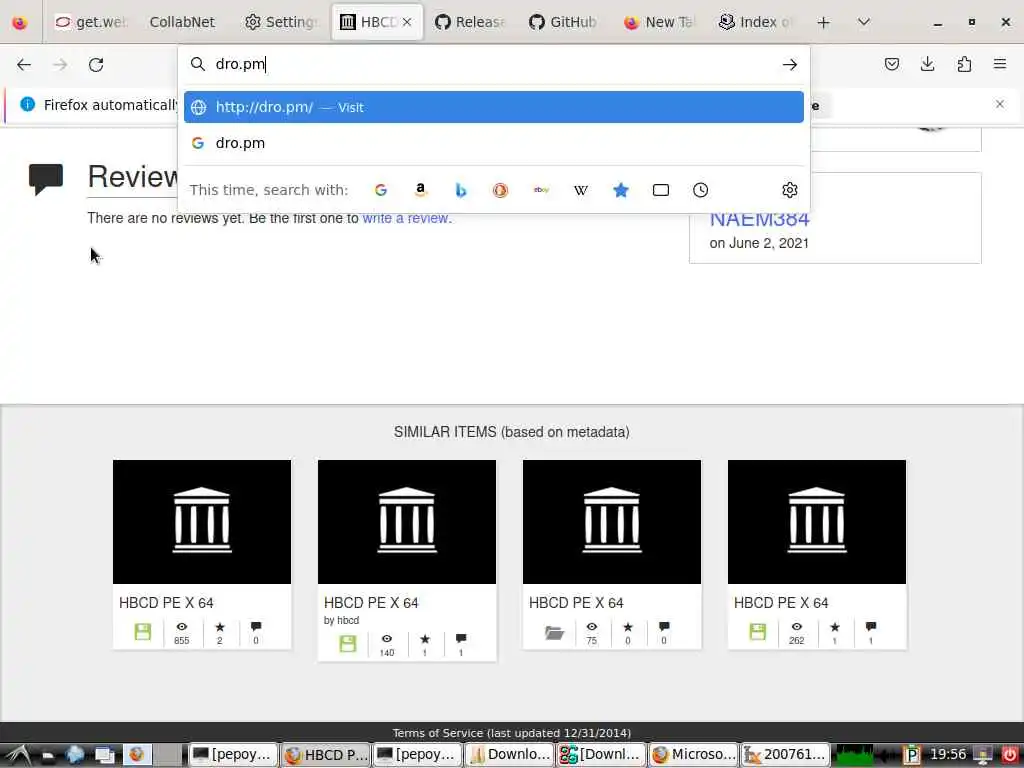Open the first HBCD PE X 64 thumbnail with 855 views
Screen dimensions: 1024x768
pos(202,522)
